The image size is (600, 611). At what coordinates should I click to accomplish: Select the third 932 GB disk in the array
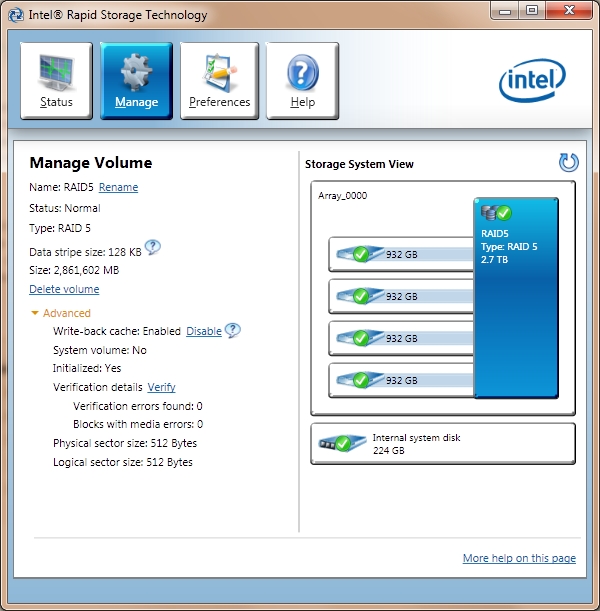pyautogui.click(x=400, y=338)
